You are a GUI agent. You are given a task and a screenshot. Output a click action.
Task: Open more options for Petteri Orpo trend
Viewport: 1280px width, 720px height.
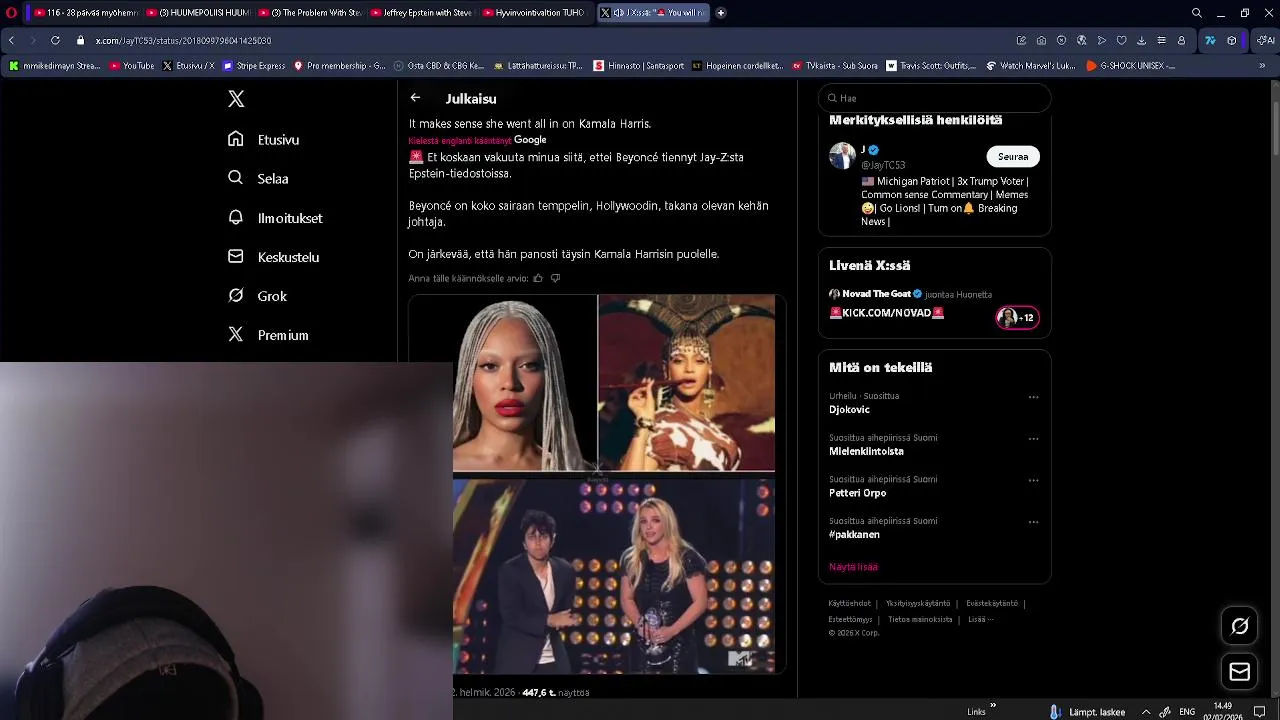(1034, 480)
